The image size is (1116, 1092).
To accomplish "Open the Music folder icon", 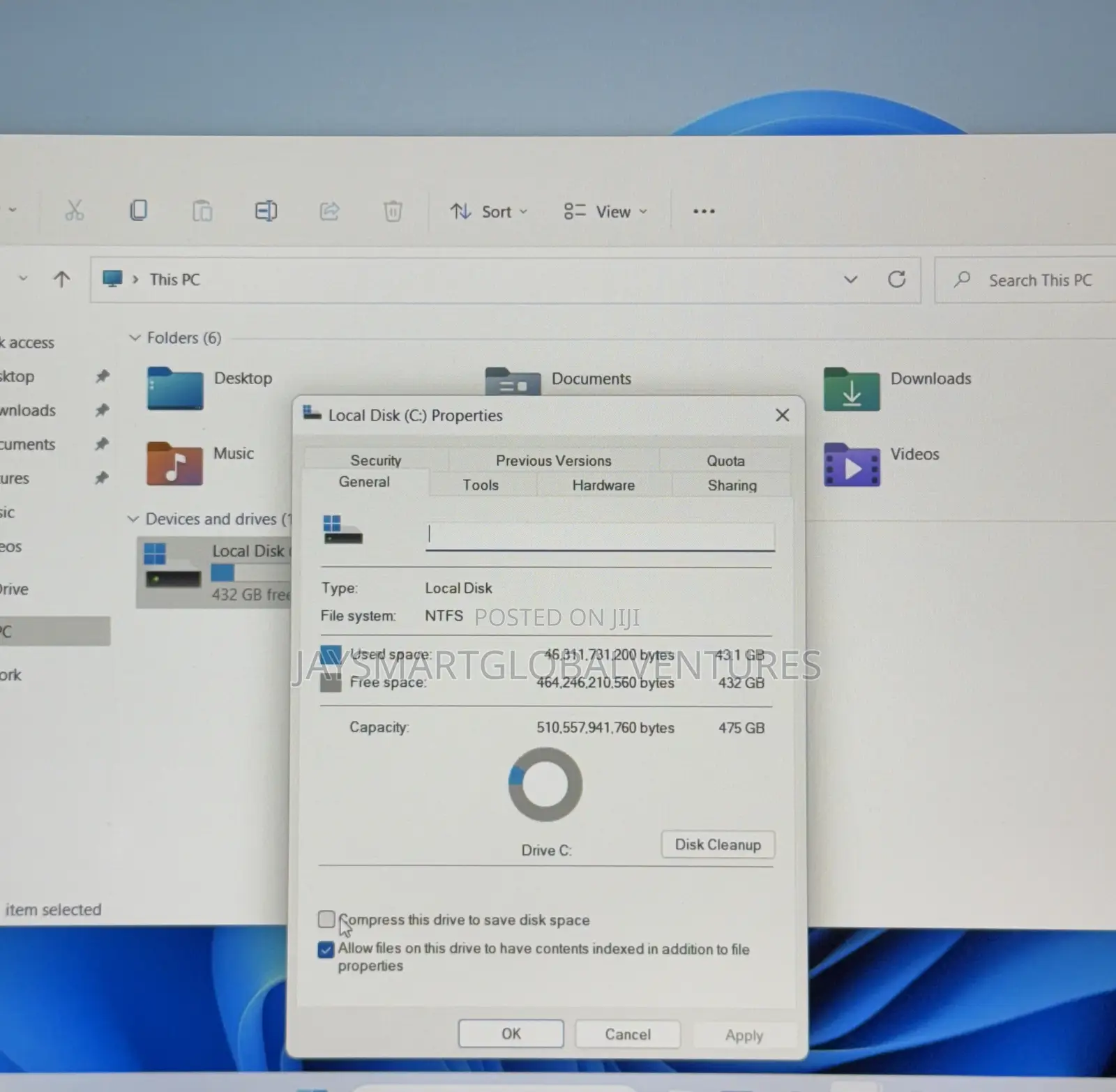I will (174, 463).
